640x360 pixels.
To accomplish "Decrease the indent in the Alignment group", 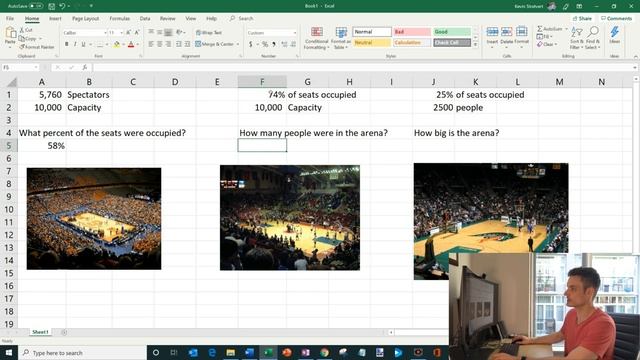I will [179, 44].
